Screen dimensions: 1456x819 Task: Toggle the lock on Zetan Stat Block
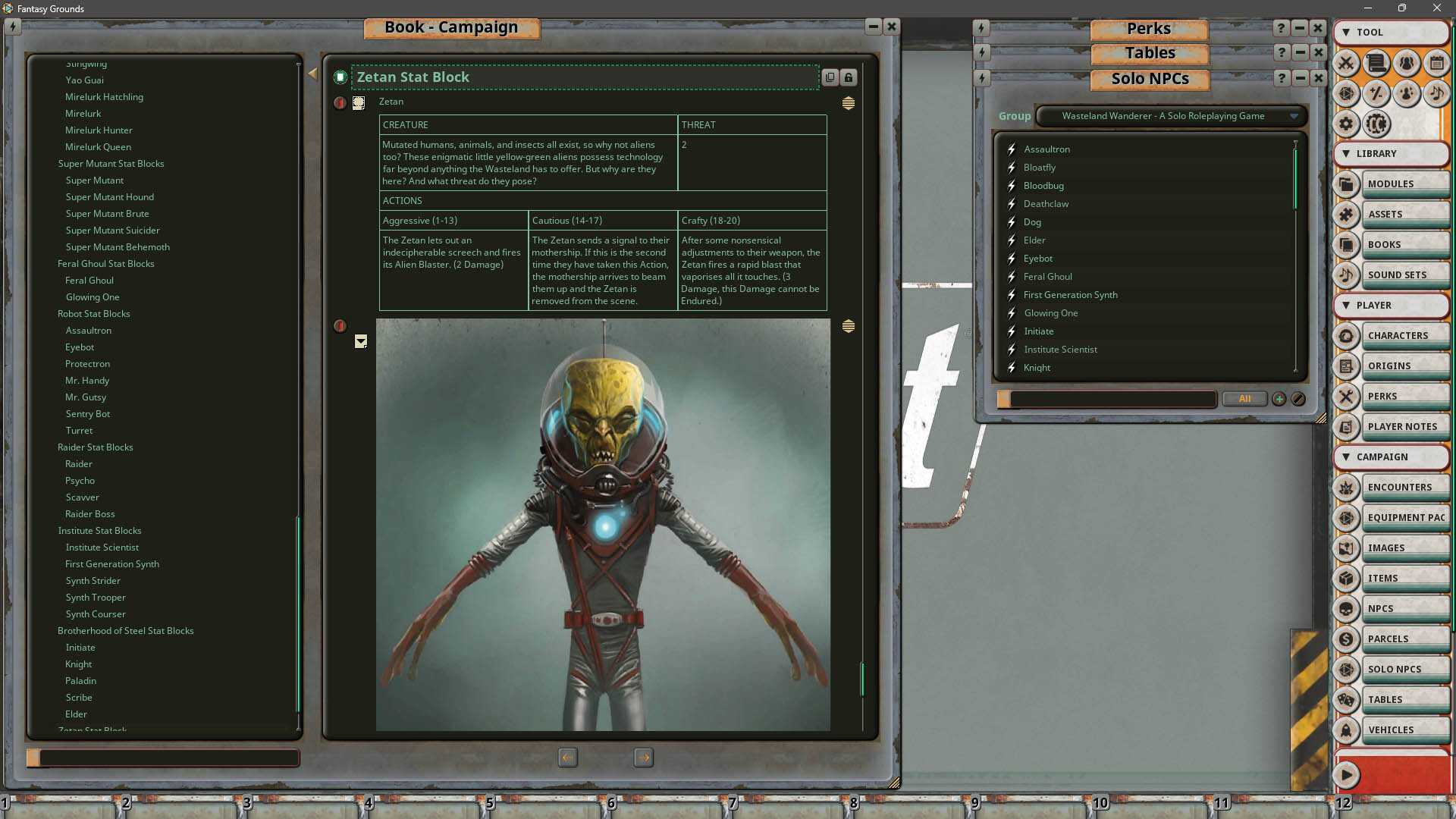(x=849, y=77)
